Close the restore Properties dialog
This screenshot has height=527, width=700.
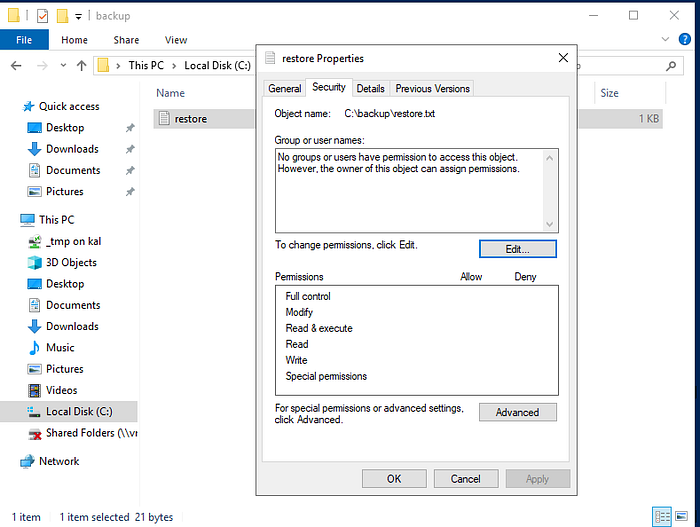pyautogui.click(x=563, y=58)
